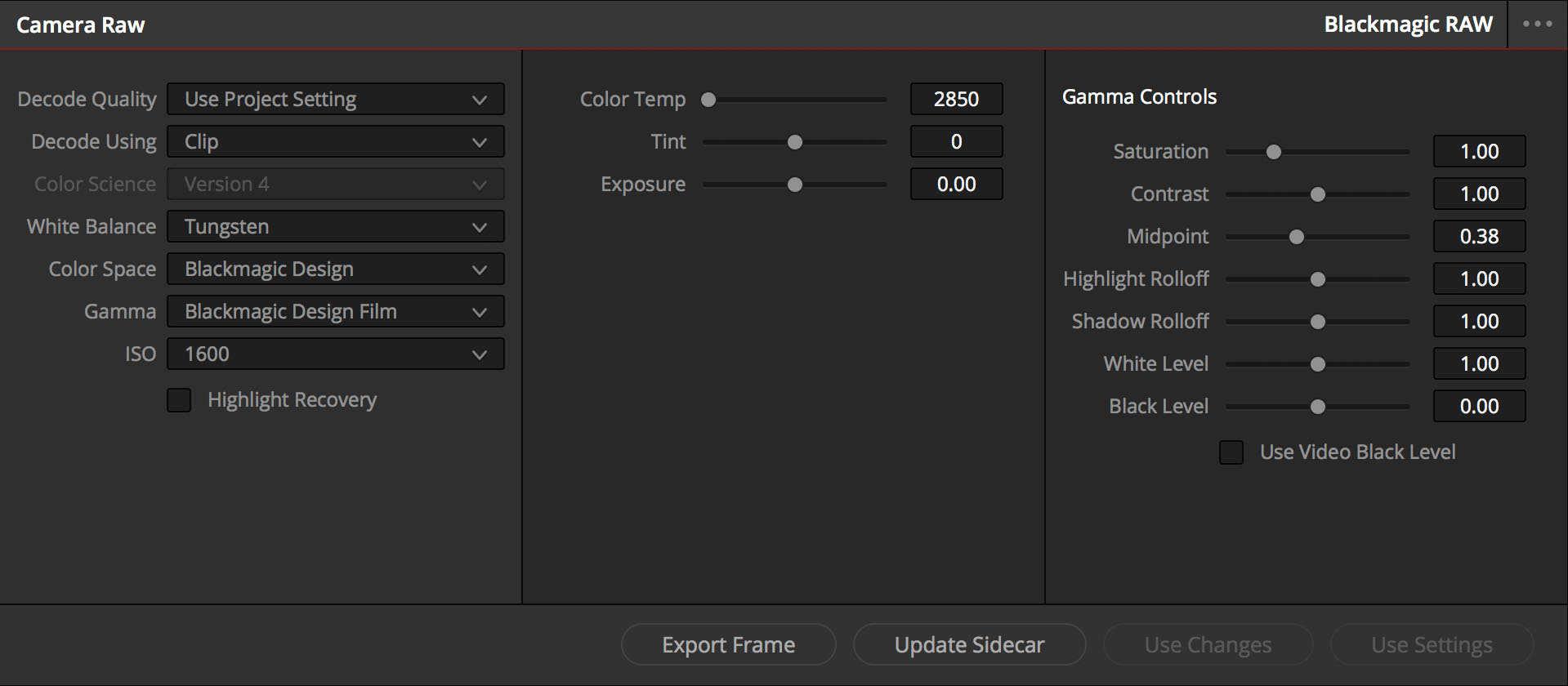Click the Blackmagic RAW label
1568x686 pixels.
(x=1409, y=24)
